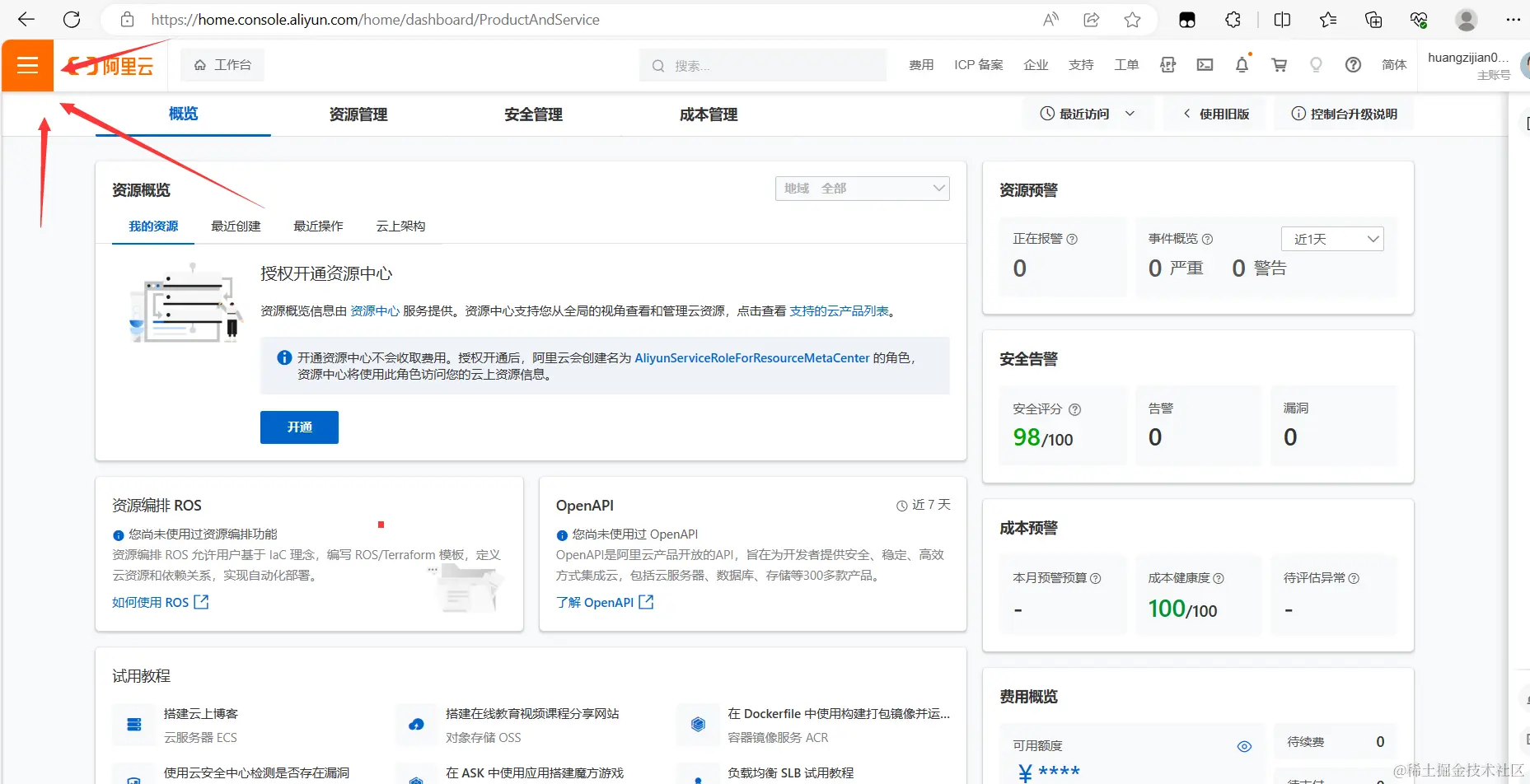
Task: Open the 了解 OpenAPI link
Action: coord(605,602)
